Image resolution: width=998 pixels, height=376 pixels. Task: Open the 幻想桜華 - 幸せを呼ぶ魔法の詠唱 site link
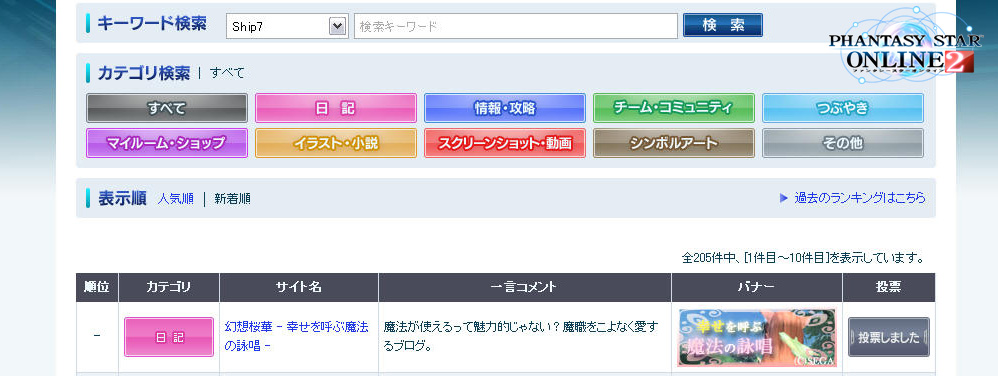(297, 337)
